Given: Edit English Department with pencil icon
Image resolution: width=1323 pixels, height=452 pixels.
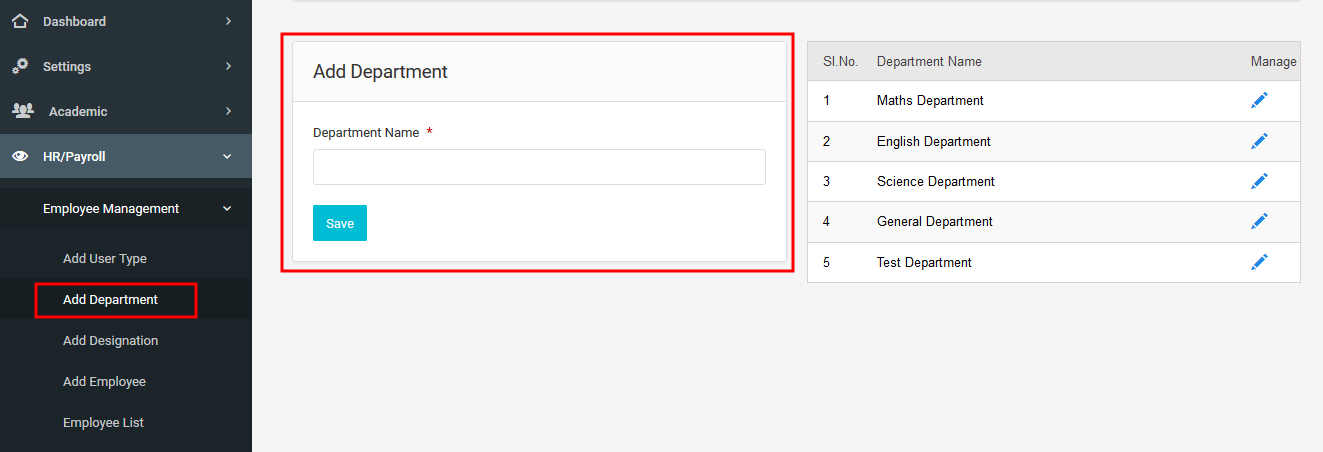Looking at the screenshot, I should click(1259, 141).
